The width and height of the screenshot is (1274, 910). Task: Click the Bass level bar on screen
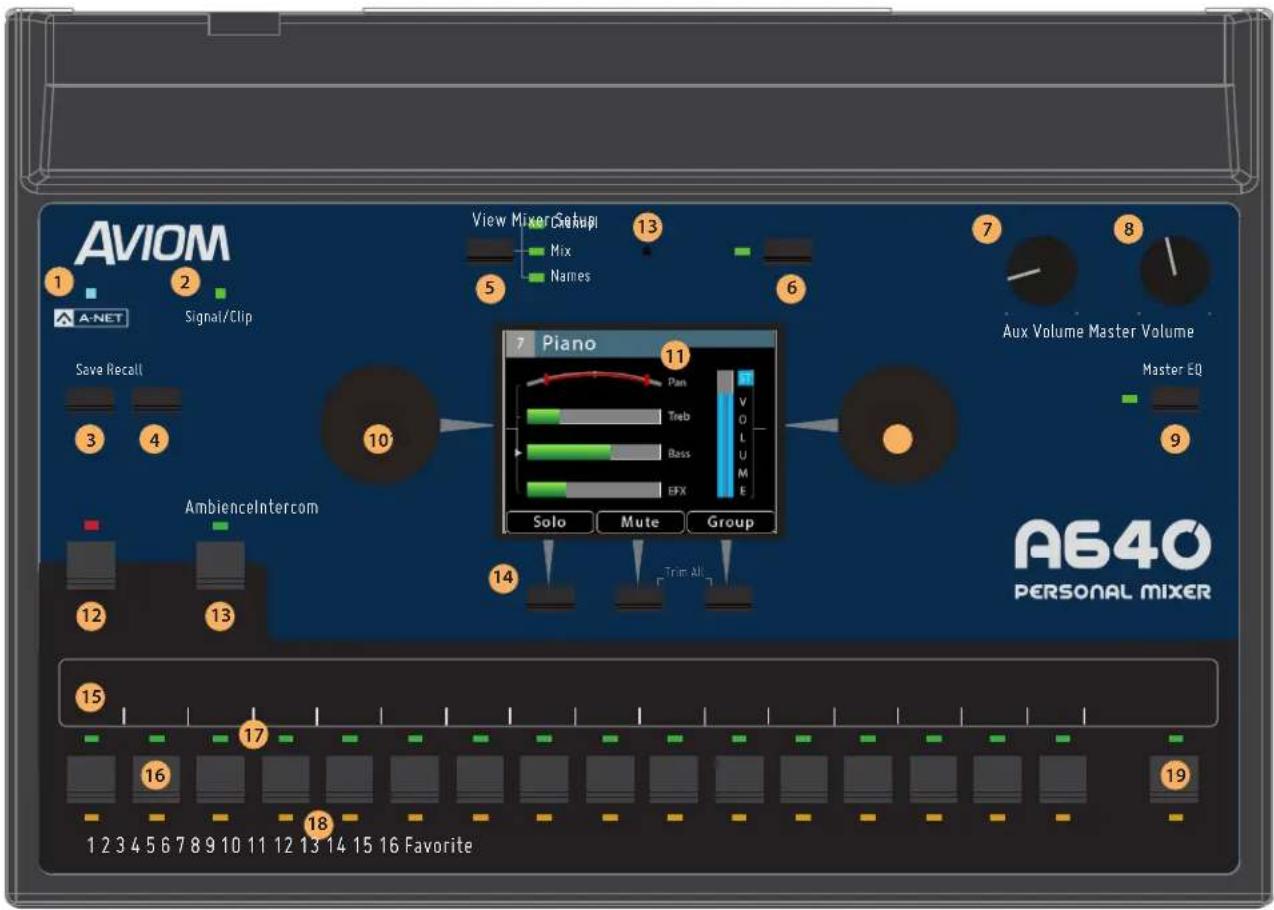[x=594, y=452]
